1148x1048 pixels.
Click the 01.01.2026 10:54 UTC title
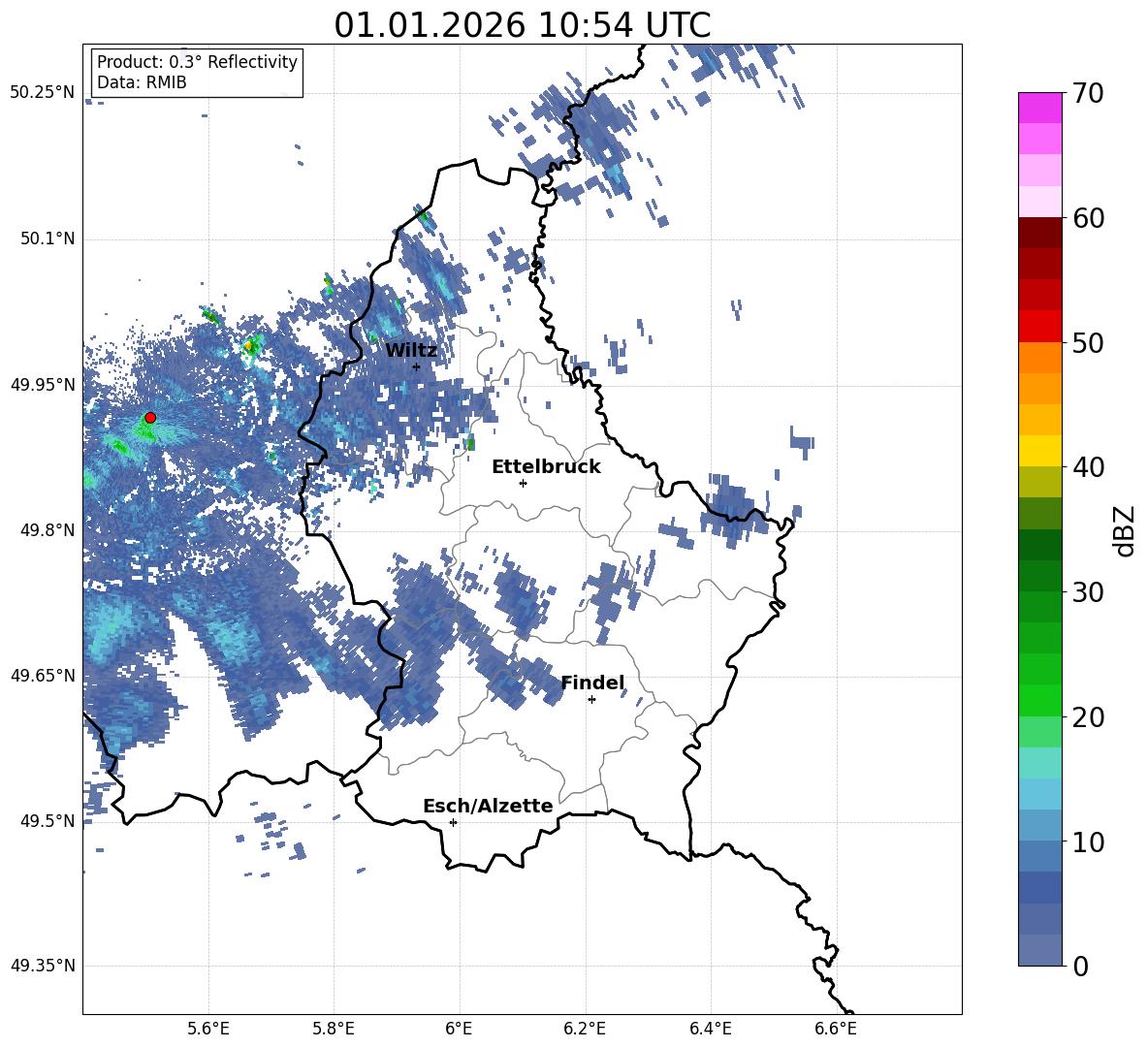tap(522, 25)
